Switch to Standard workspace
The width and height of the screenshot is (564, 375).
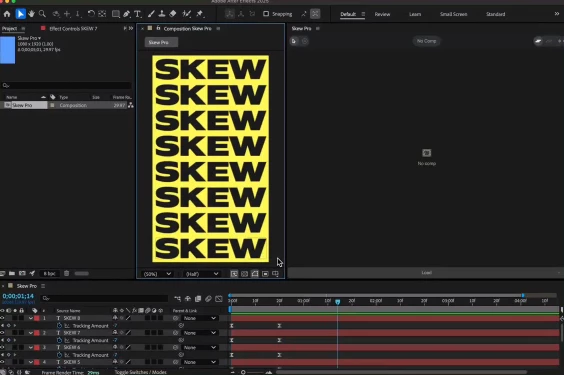[496, 14]
